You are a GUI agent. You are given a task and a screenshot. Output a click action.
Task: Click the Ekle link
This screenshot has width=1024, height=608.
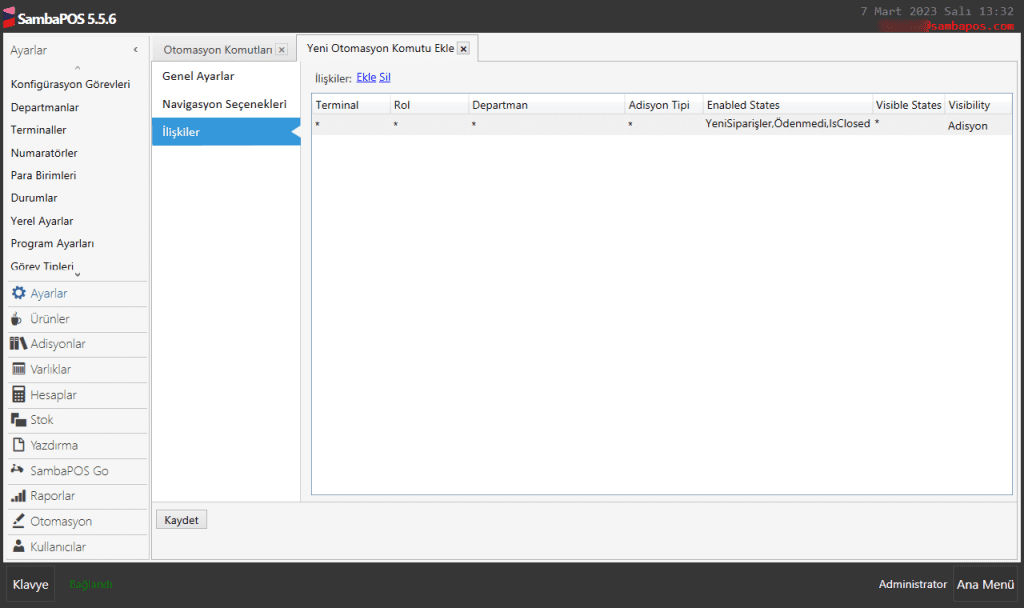pos(366,77)
